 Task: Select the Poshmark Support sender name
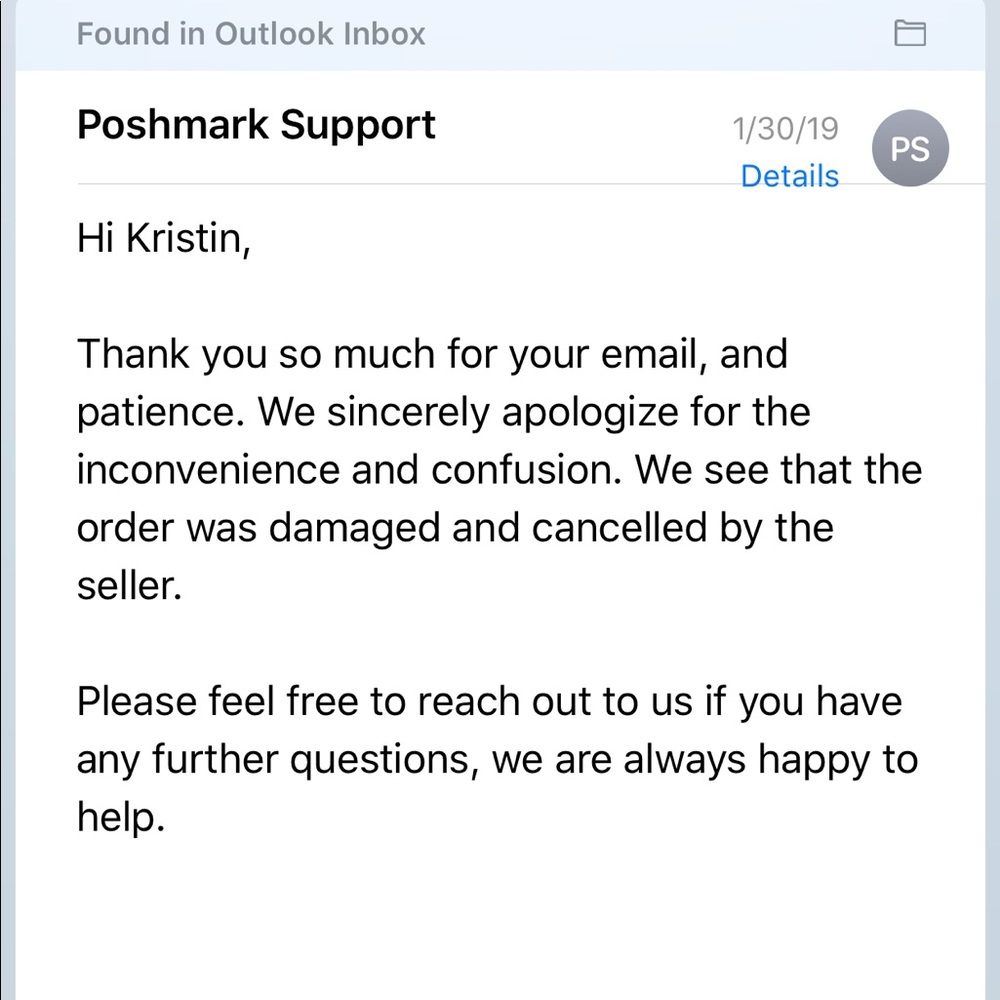click(x=256, y=124)
